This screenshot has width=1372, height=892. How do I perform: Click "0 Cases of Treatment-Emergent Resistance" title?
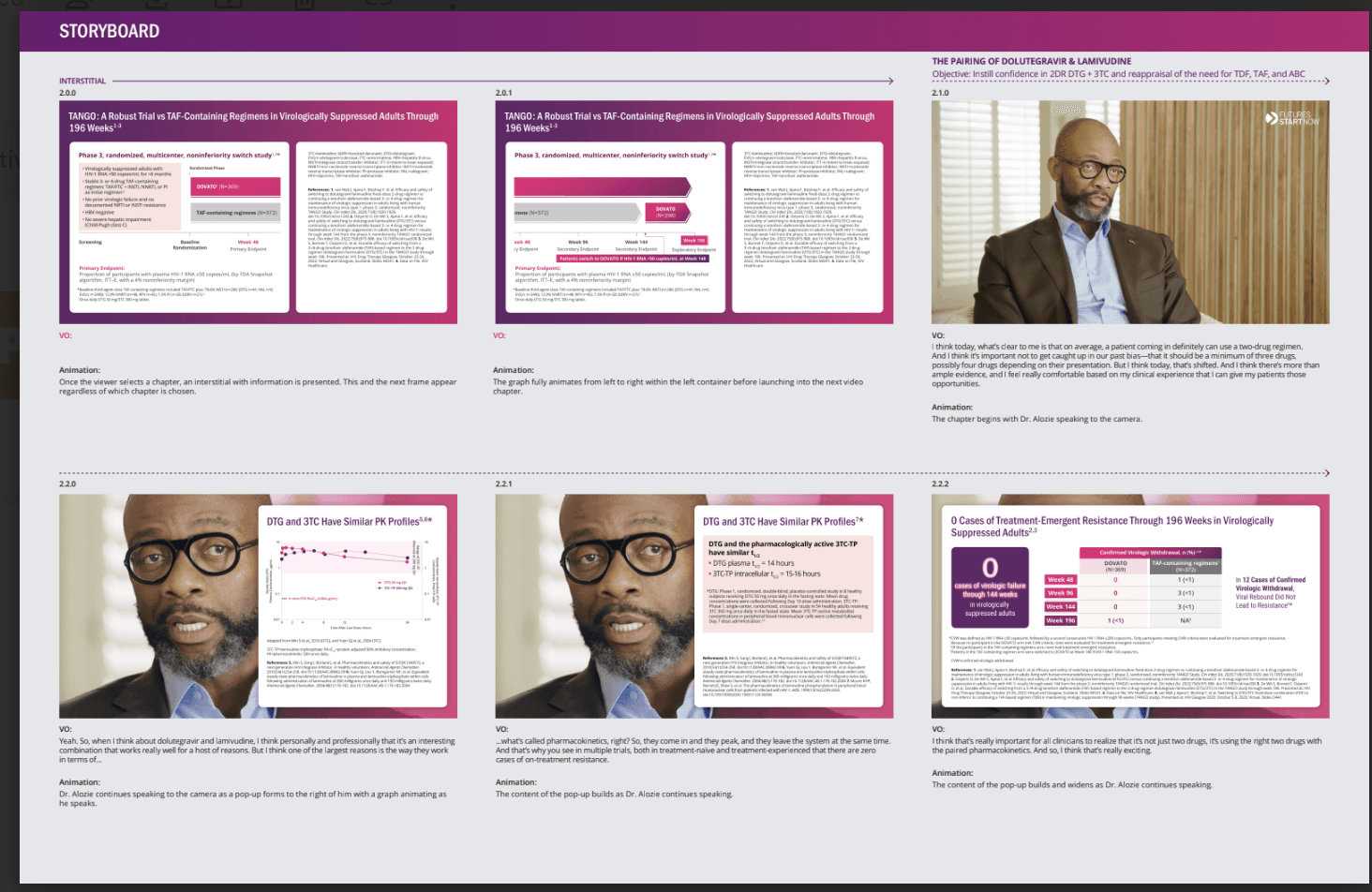(1112, 527)
